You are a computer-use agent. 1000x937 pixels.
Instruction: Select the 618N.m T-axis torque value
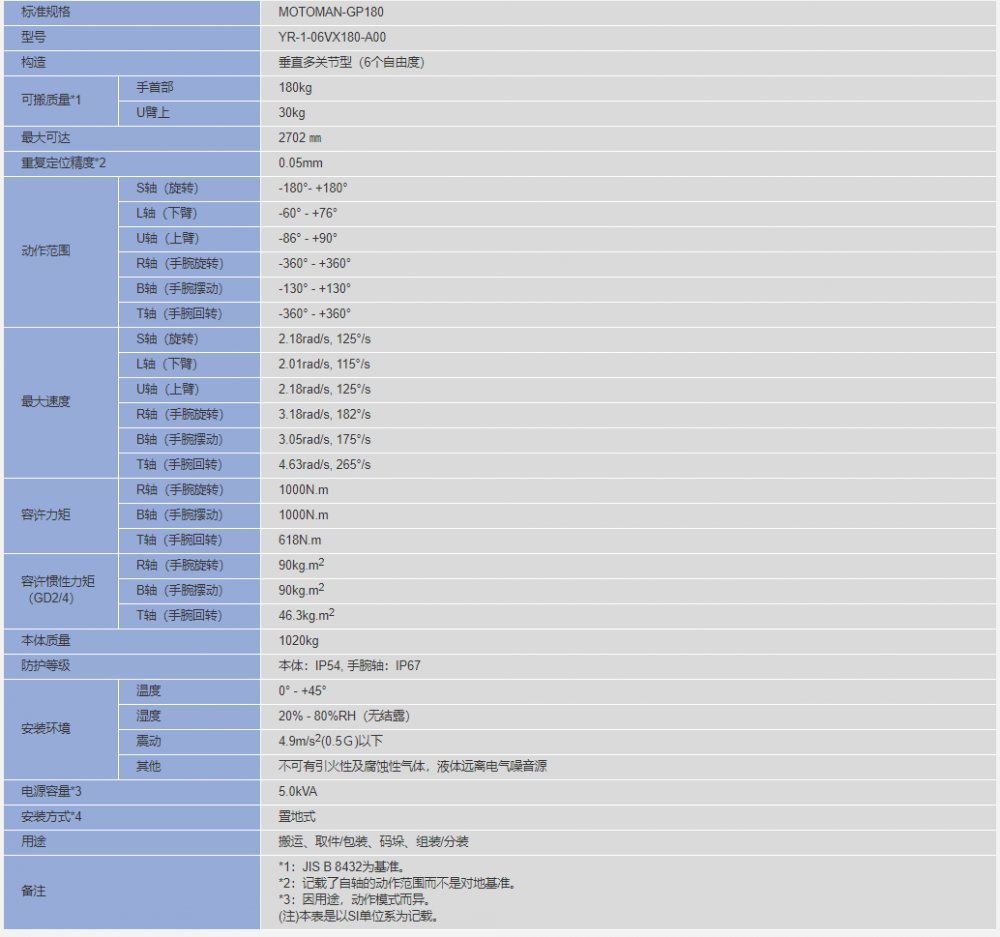click(x=300, y=540)
